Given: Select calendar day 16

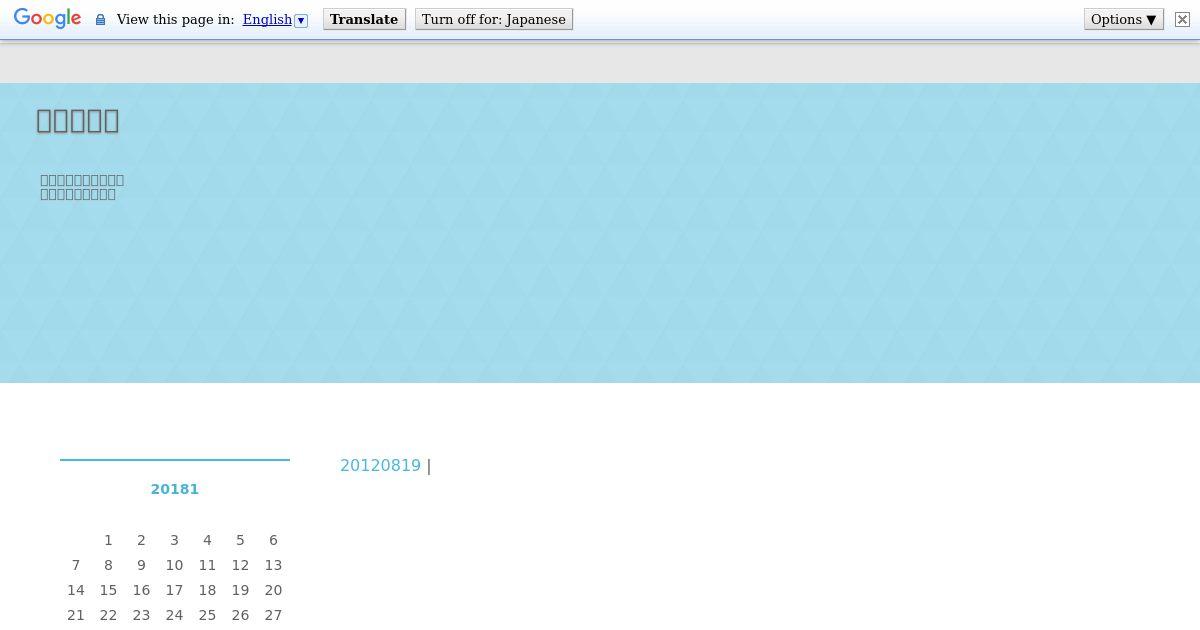Looking at the screenshot, I should click(141, 590).
